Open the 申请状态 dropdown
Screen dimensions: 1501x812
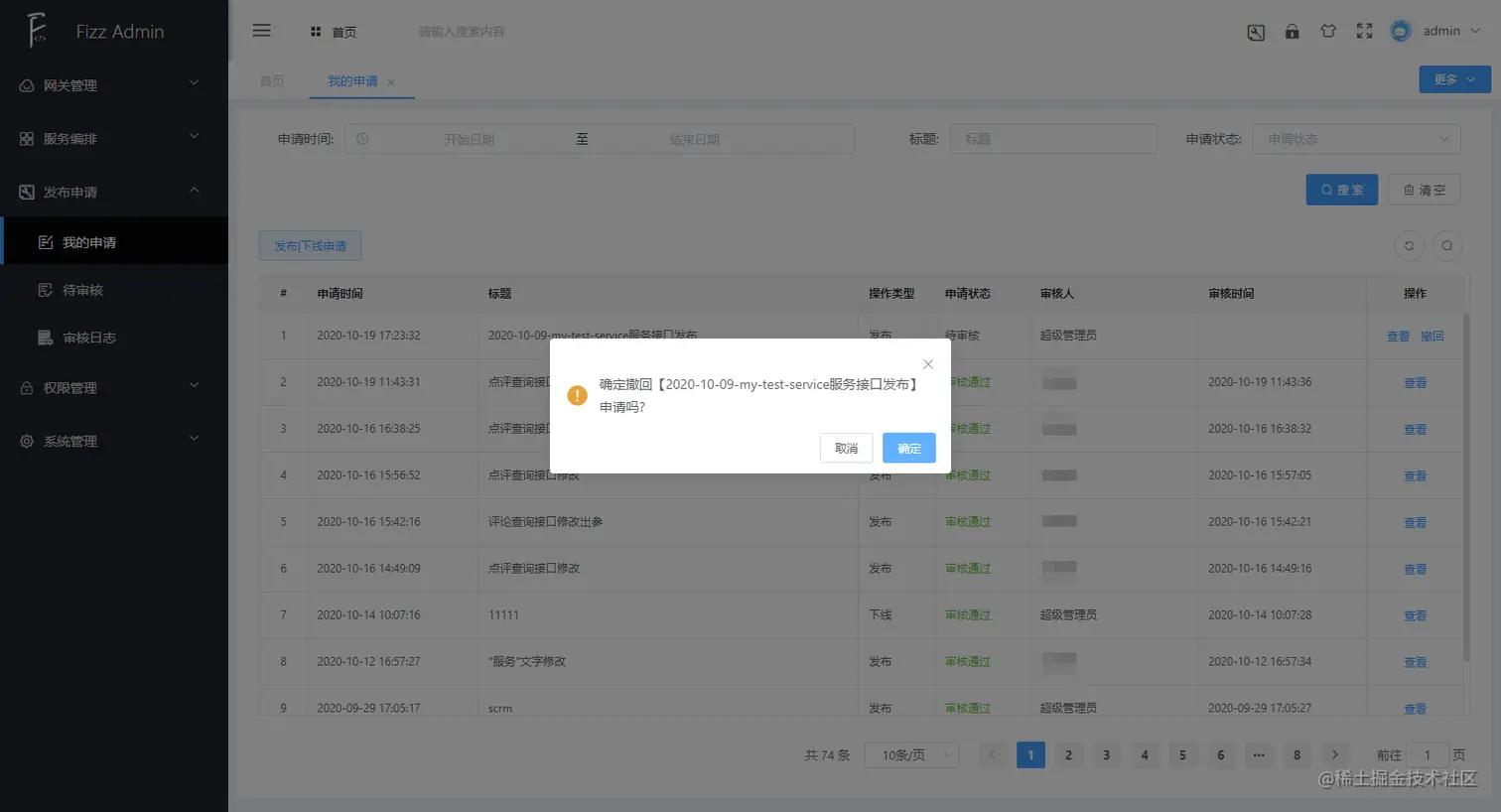[1356, 139]
